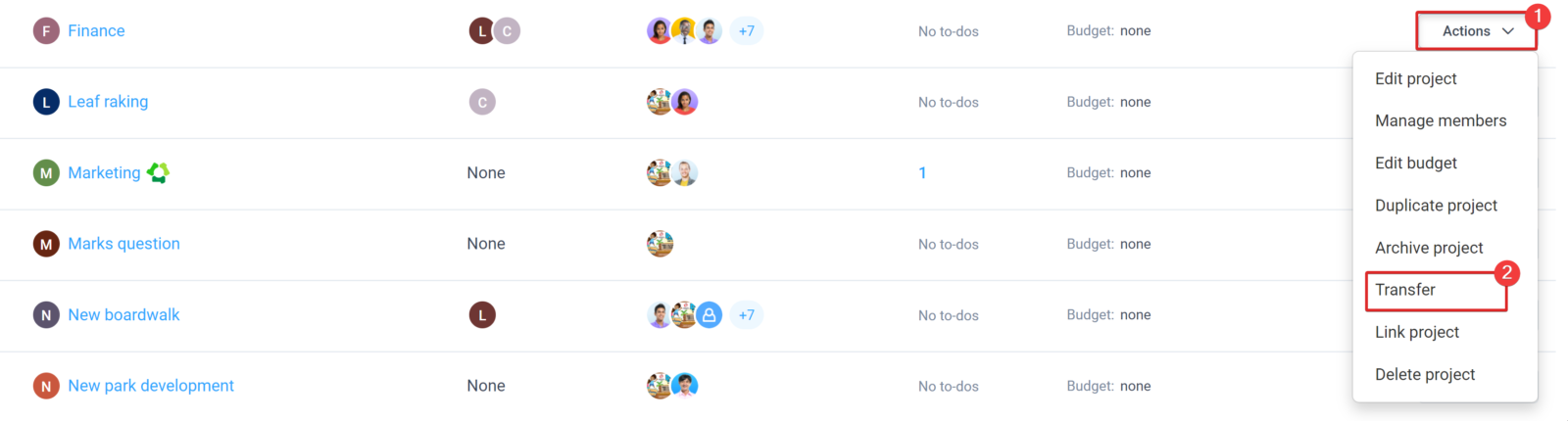Image resolution: width=1568 pixels, height=421 pixels.
Task: Click the Marks question member avatar
Action: click(660, 244)
